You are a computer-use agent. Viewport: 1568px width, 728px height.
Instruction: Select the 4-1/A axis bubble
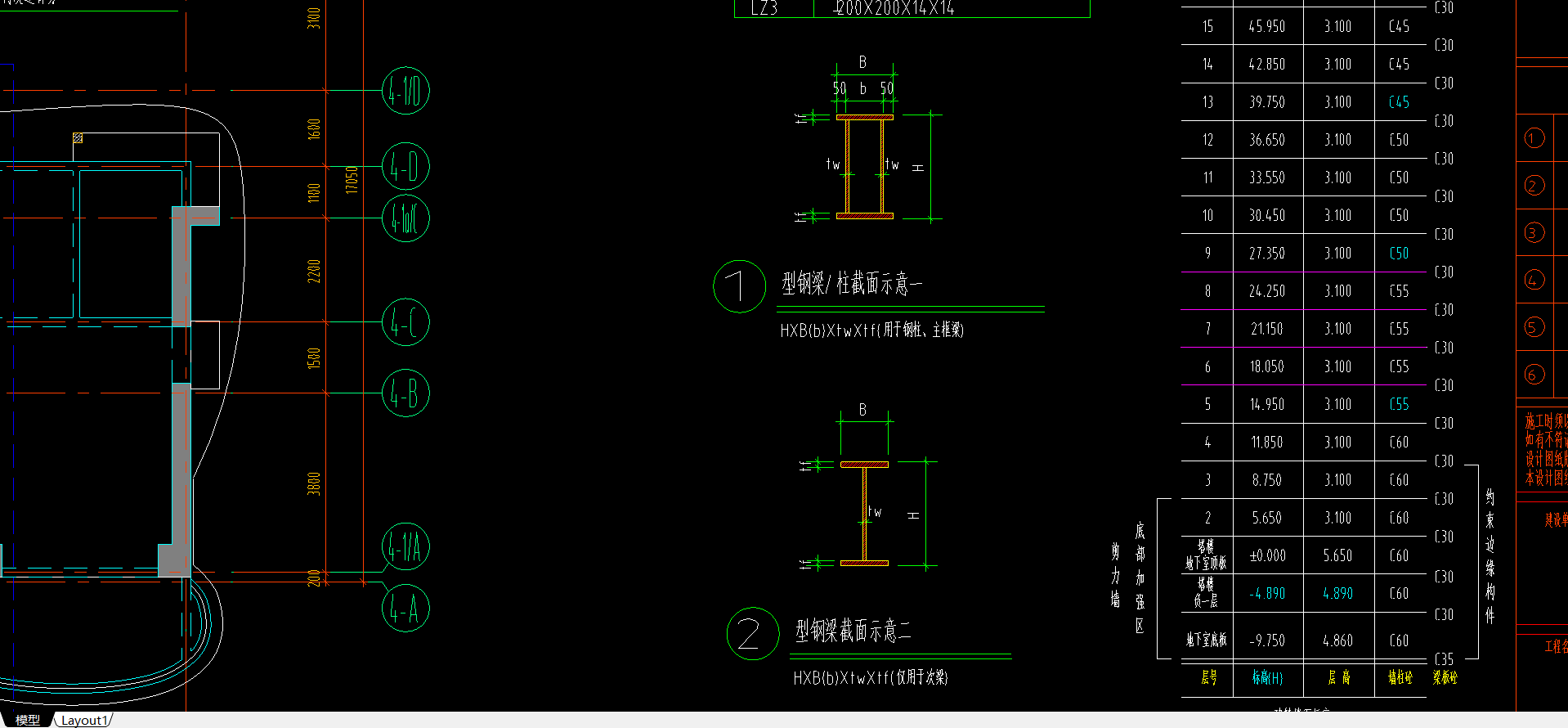pos(405,547)
